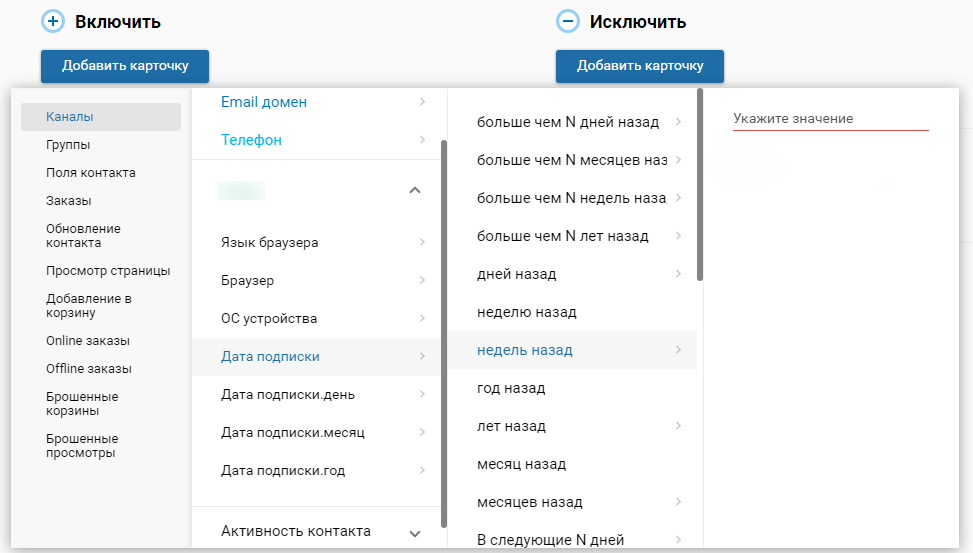The height and width of the screenshot is (553, 973).
Task: Expand the Активность контакта section
Action: pyautogui.click(x=415, y=534)
